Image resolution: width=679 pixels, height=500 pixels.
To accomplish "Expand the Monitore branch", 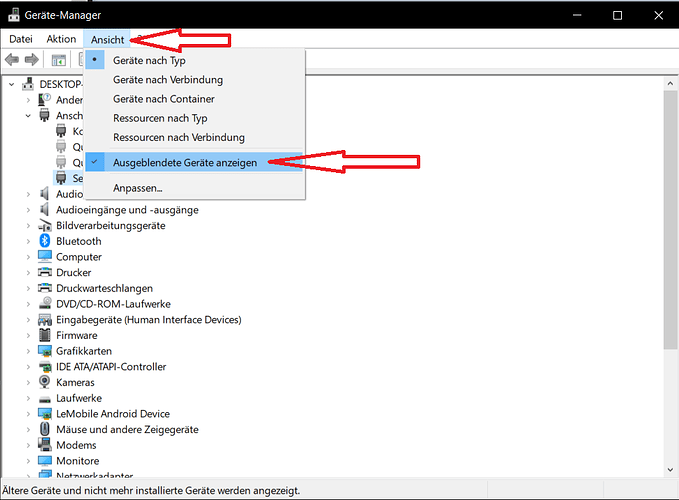I will (28, 461).
